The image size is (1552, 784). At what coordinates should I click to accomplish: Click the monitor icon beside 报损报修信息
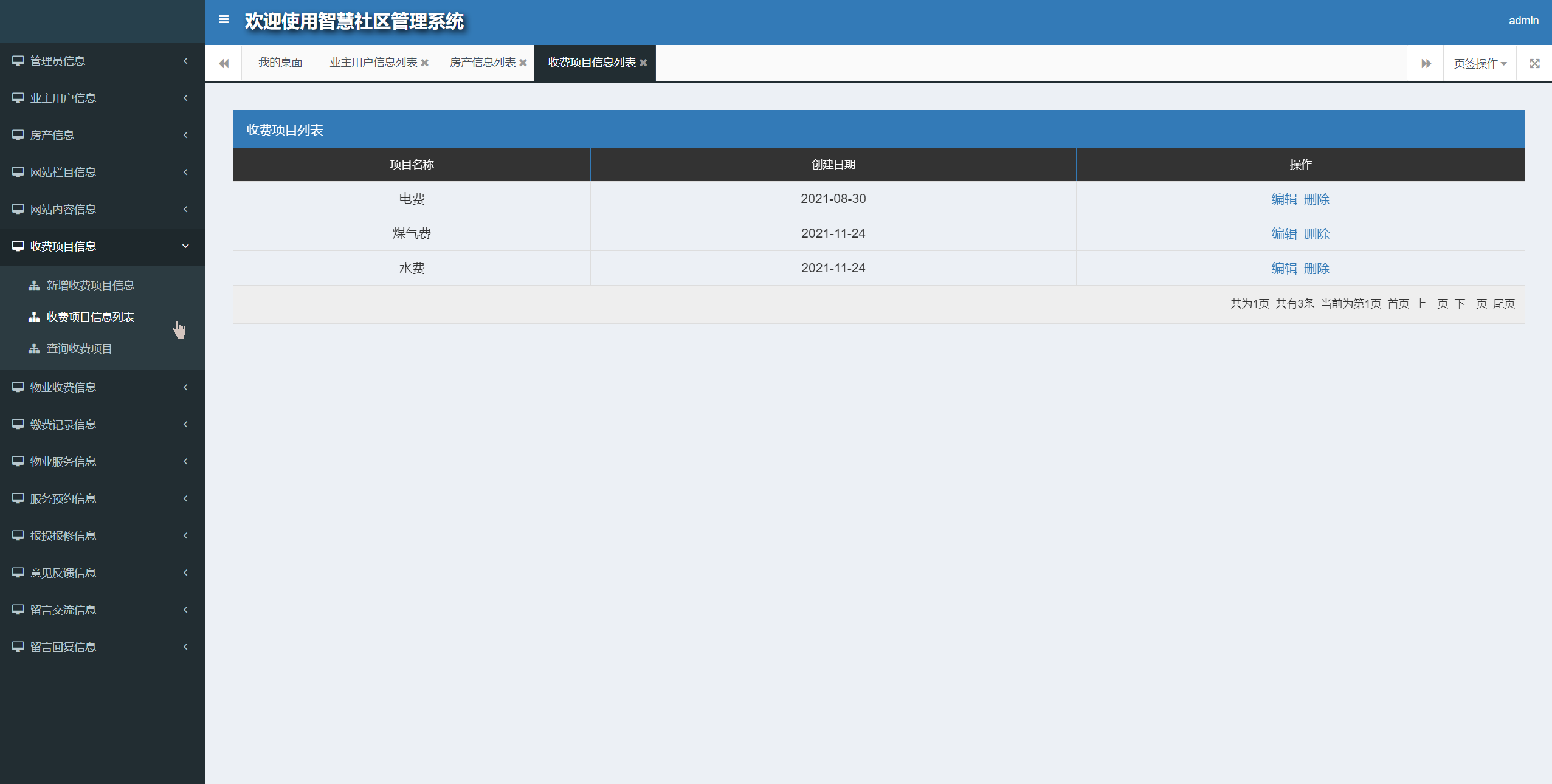(18, 535)
